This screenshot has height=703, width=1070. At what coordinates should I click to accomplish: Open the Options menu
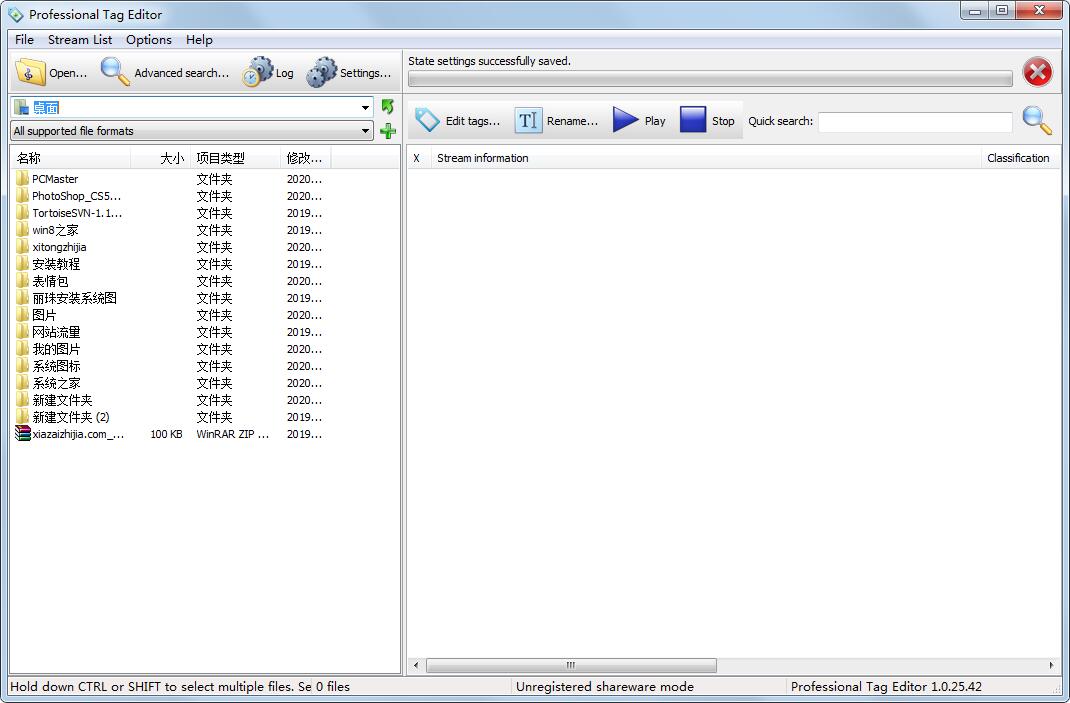[x=148, y=40]
